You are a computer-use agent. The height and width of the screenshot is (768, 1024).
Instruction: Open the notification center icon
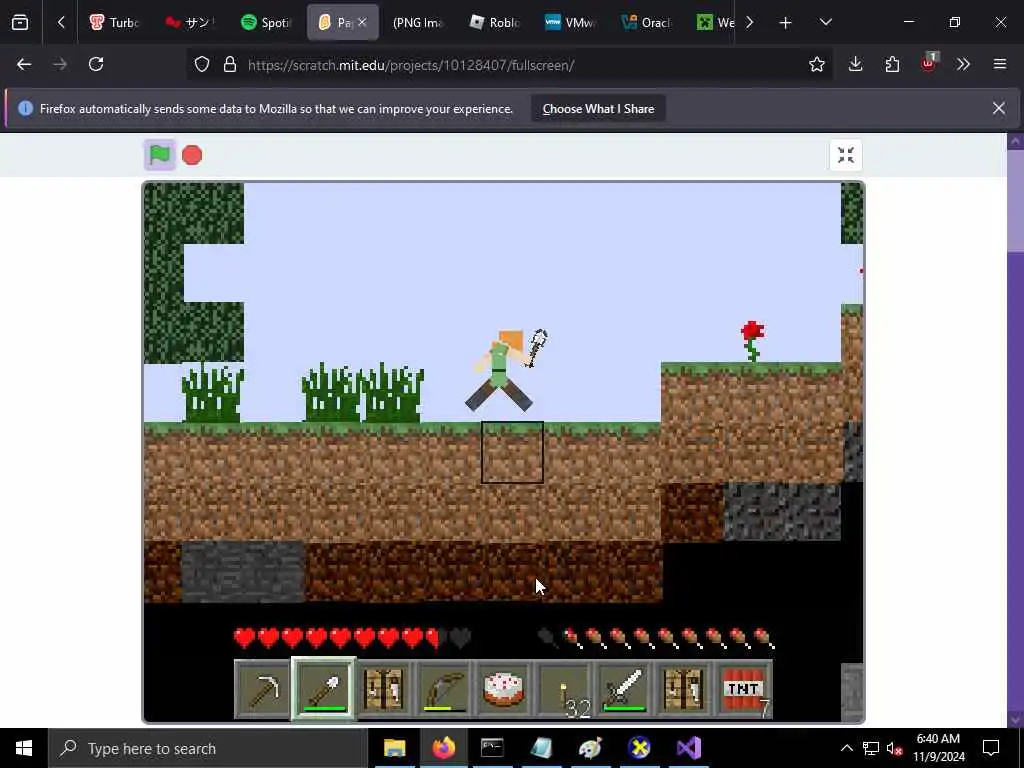[x=991, y=748]
